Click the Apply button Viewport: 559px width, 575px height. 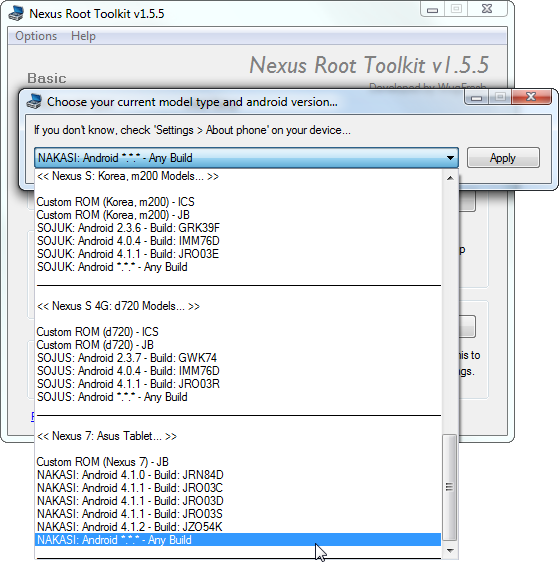pyautogui.click(x=503, y=158)
